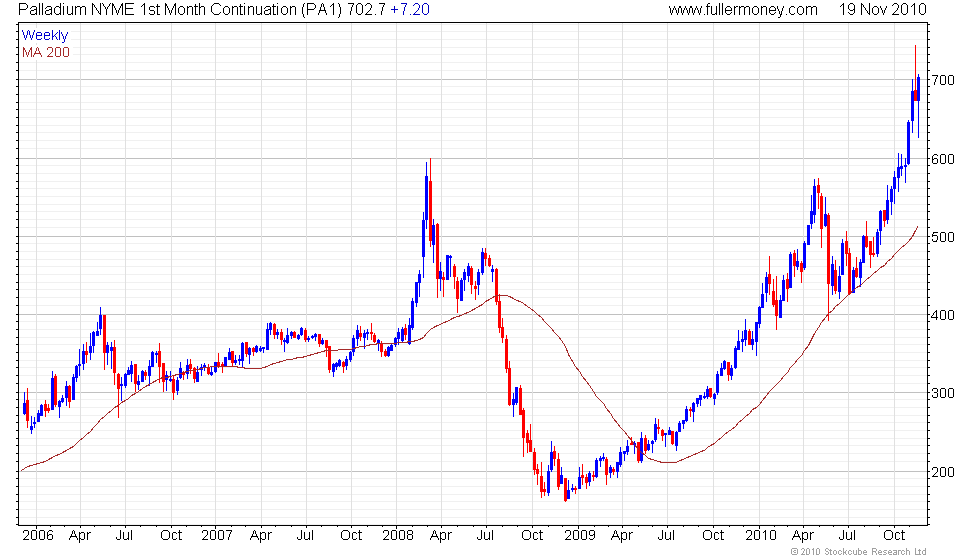This screenshot has height=560, width=980.
Task: Click the Stockcube Research Ltd copyright text
Action: (x=859, y=552)
